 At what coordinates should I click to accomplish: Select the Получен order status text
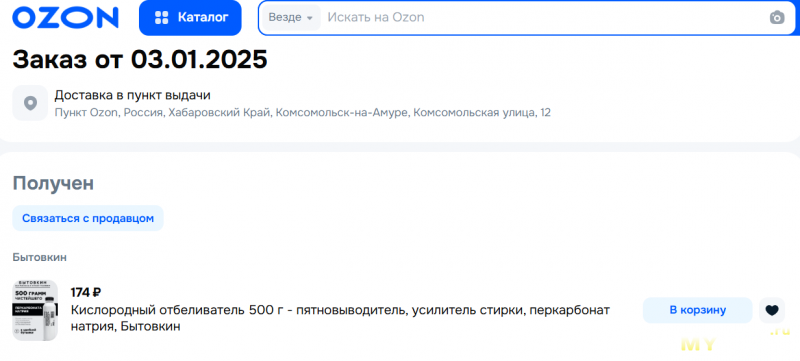(x=53, y=184)
